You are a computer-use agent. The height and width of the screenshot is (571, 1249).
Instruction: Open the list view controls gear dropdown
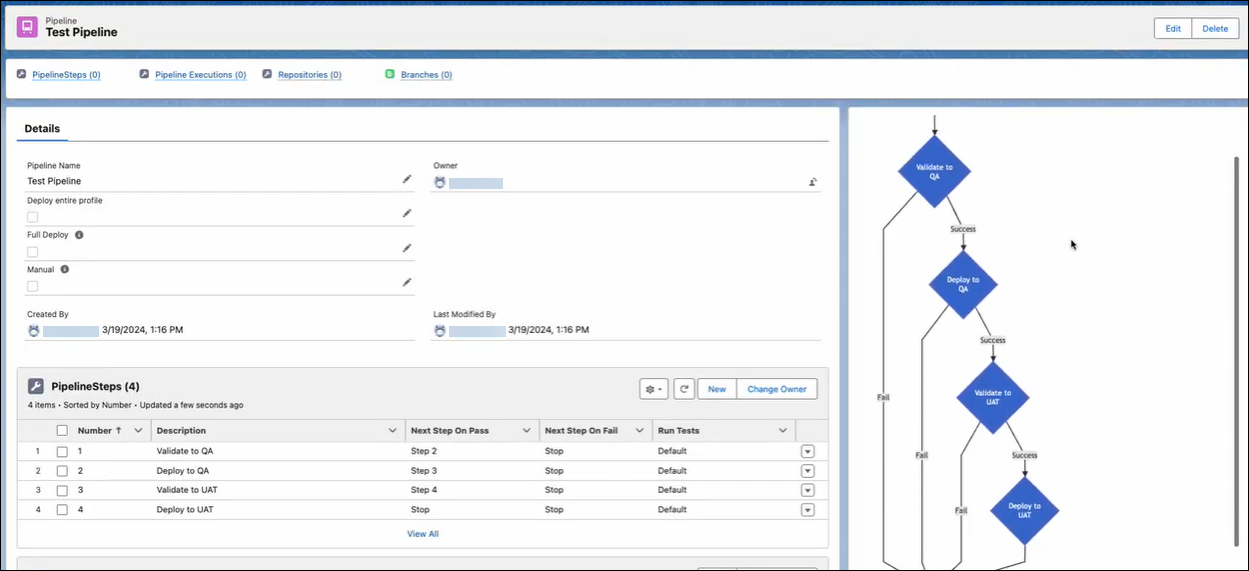[x=654, y=389]
